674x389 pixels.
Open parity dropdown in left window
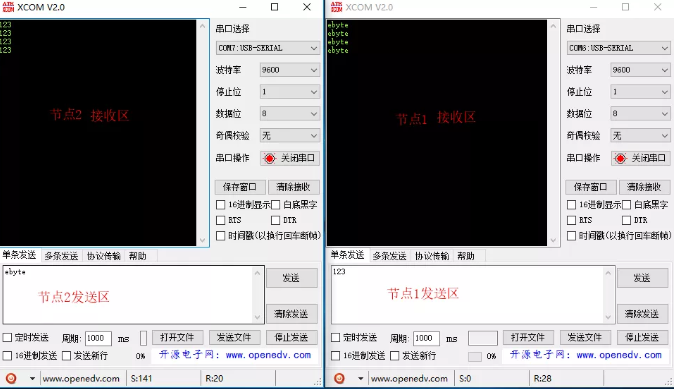pyautogui.click(x=290, y=136)
